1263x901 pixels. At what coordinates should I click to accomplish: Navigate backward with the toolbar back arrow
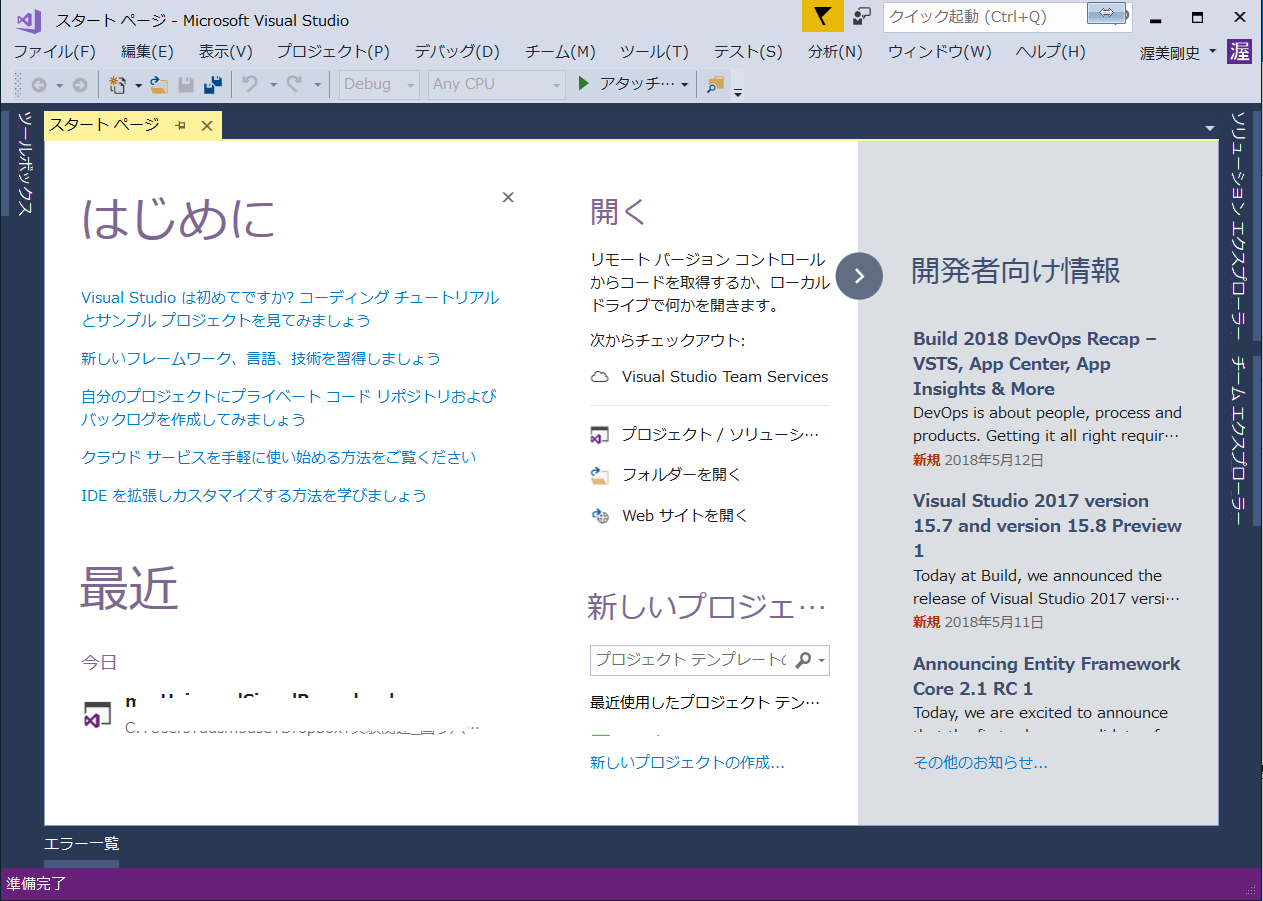coord(39,85)
